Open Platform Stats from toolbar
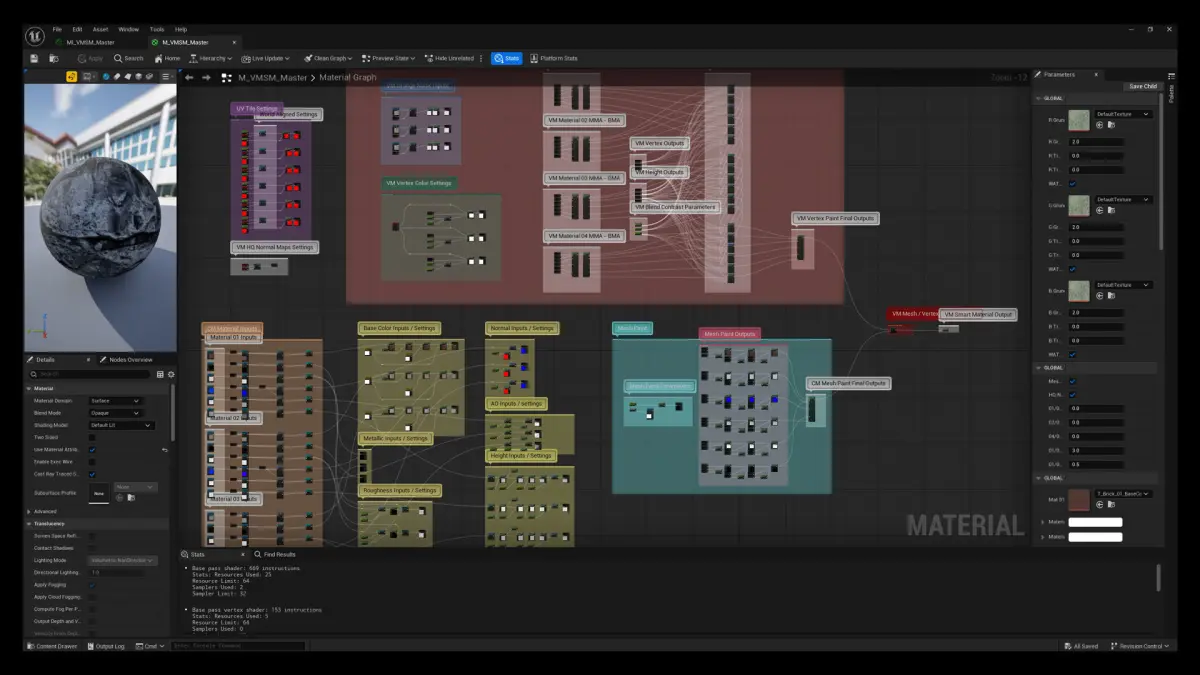Screen dimensions: 1200x675 (x=554, y=58)
